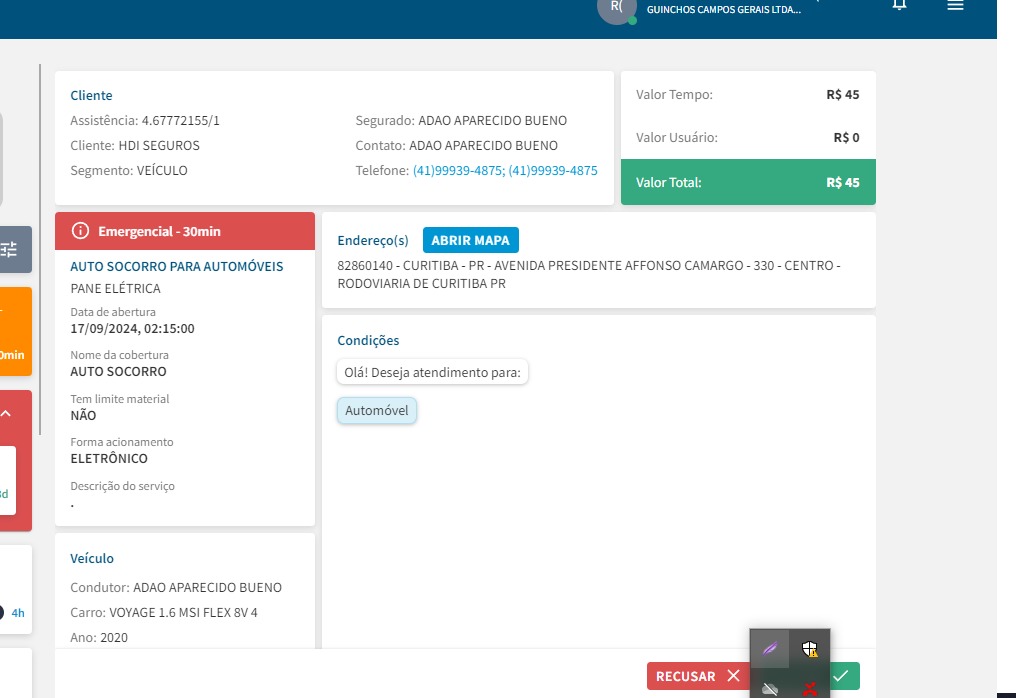
Task: Click the info icon on Emergencial banner
Action: [81, 231]
